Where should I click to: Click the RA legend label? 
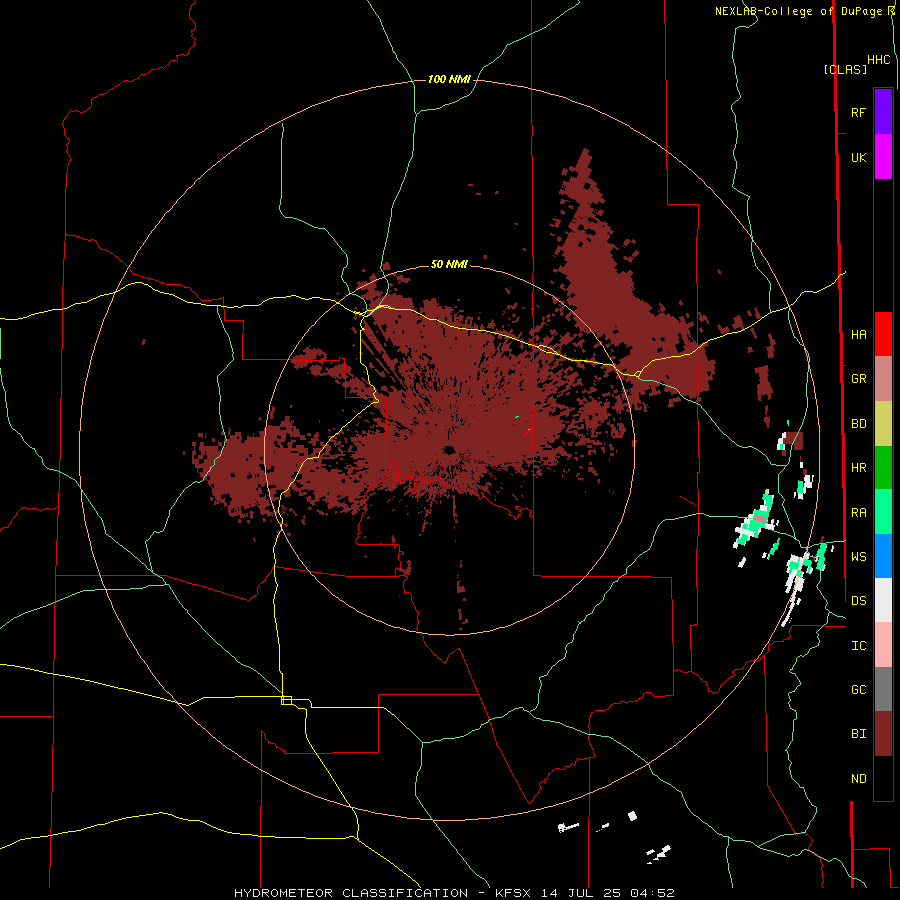tap(858, 513)
